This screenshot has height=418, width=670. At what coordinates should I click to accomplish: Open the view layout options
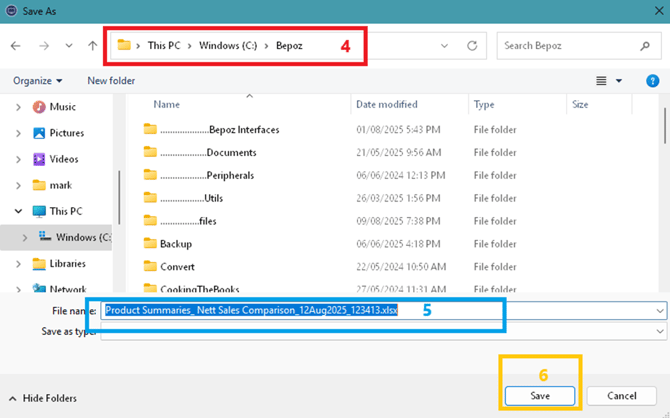[608, 80]
